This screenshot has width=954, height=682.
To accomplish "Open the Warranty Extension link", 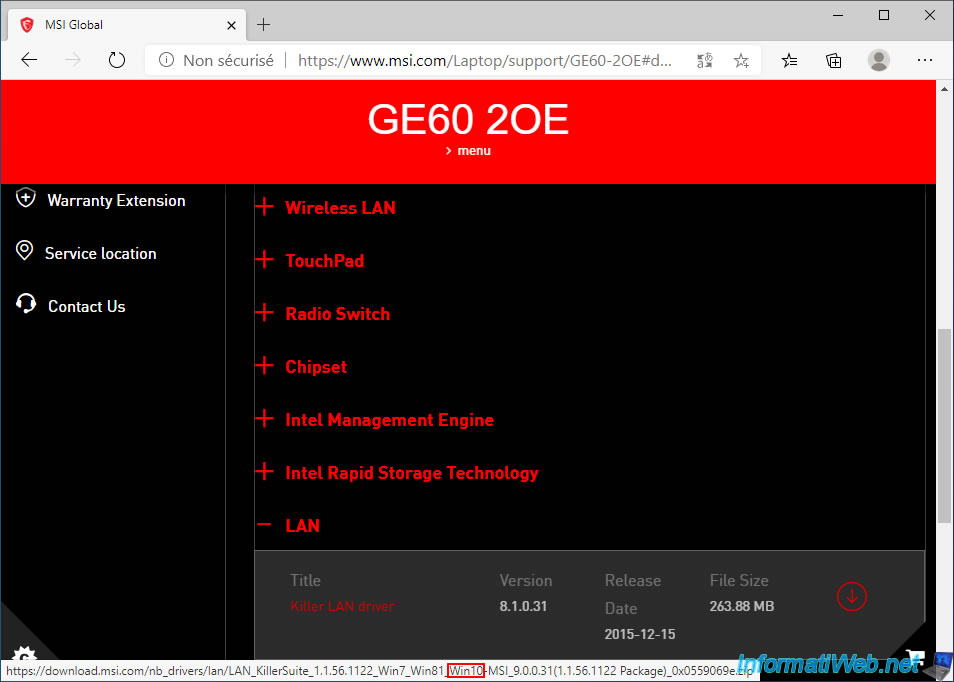I will [x=116, y=201].
